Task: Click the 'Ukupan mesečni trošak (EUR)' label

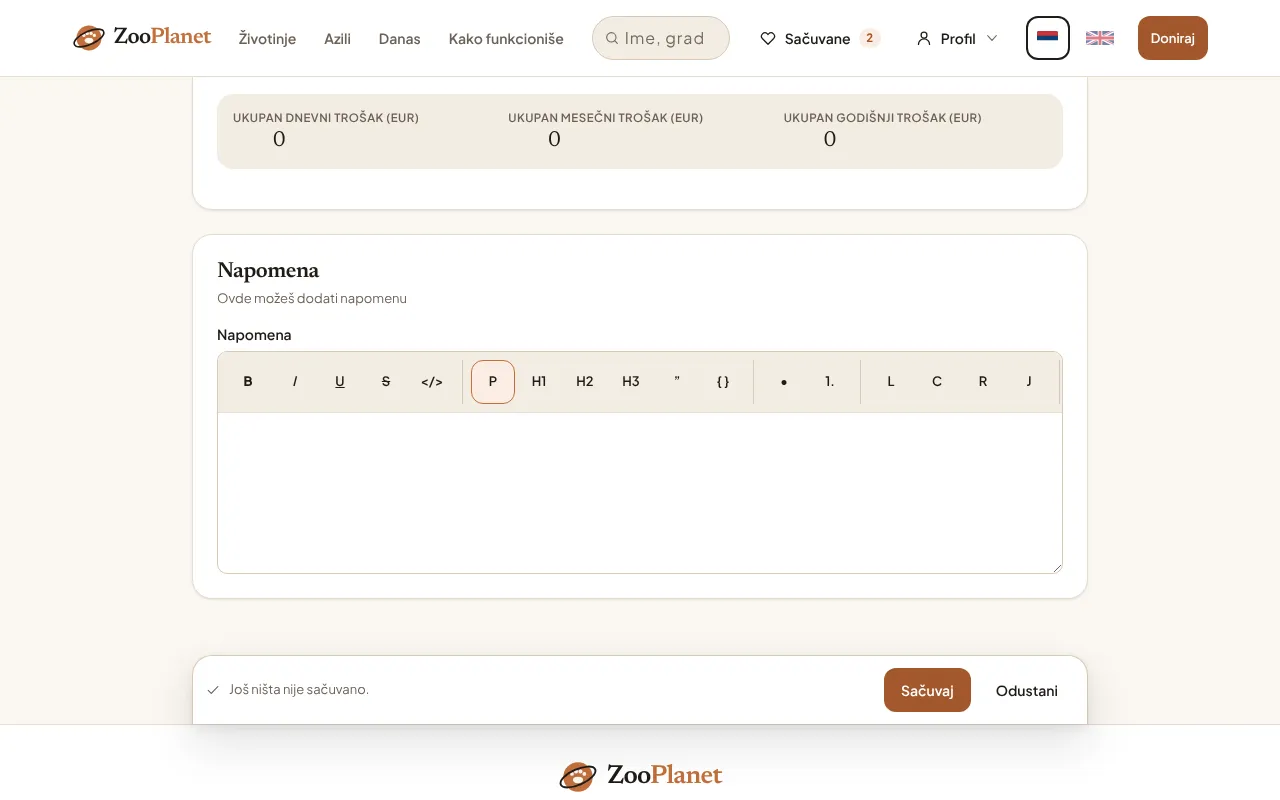Action: click(x=605, y=118)
